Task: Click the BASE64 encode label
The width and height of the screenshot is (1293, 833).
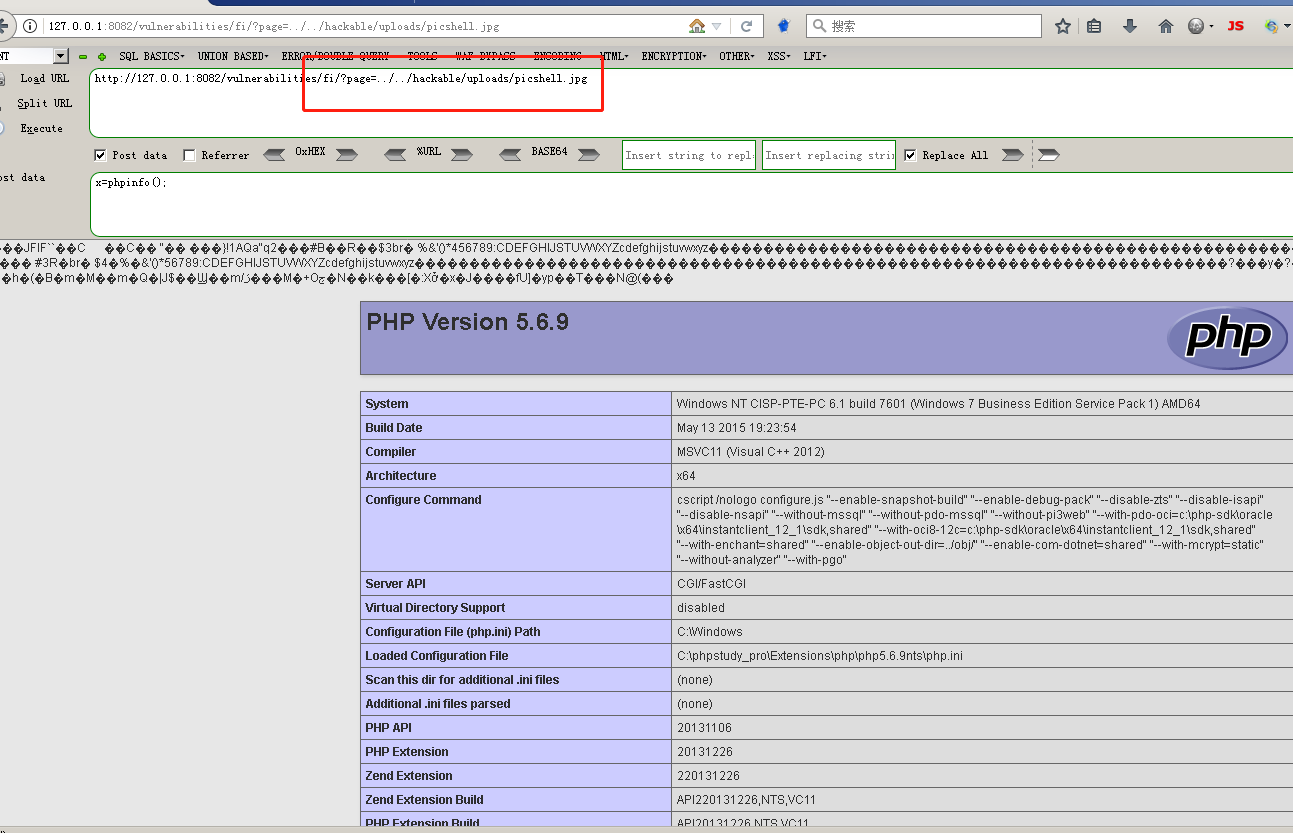Action: click(549, 152)
